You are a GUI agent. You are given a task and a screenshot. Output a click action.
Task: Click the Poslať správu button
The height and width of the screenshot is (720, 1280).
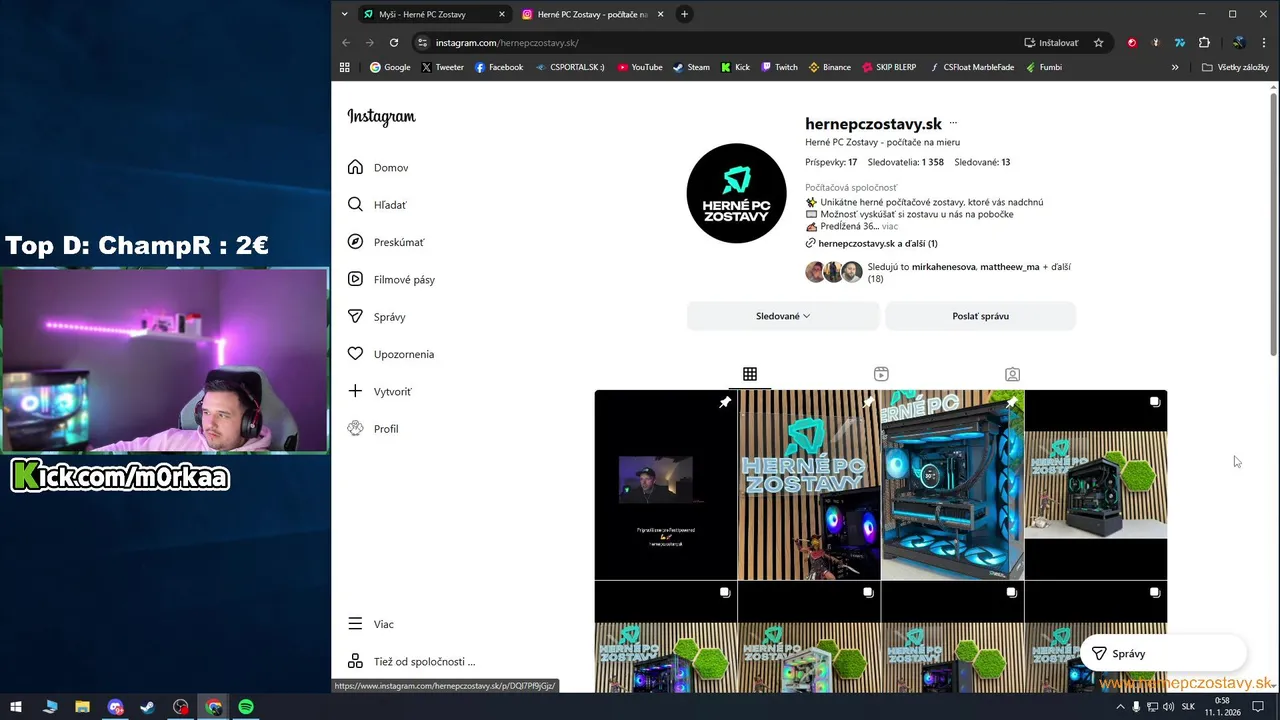point(980,316)
